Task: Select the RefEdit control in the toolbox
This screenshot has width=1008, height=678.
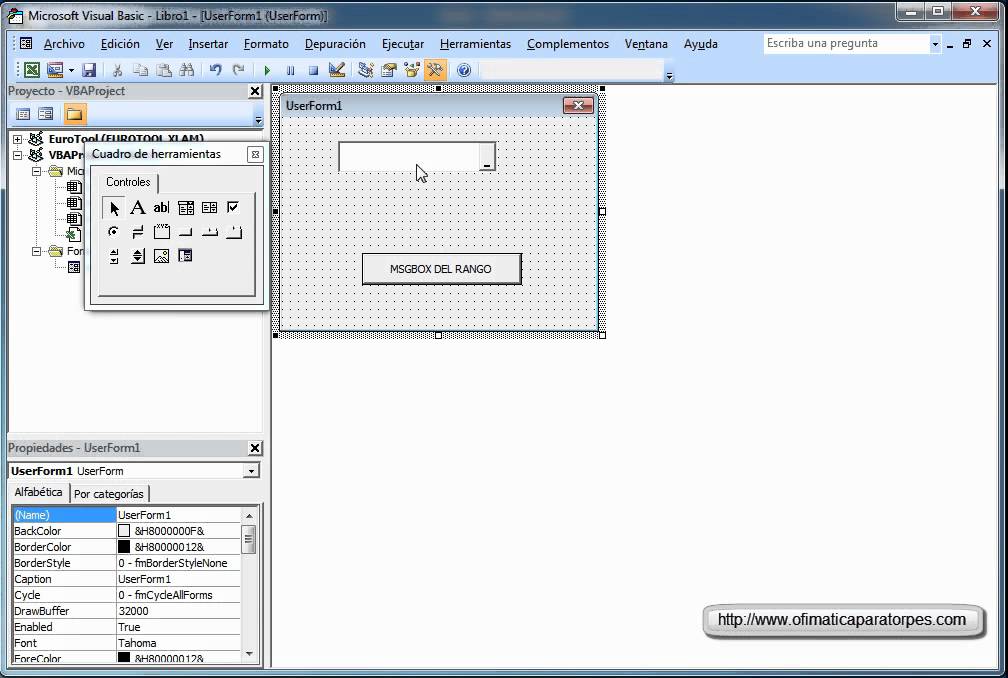Action: tap(185, 256)
